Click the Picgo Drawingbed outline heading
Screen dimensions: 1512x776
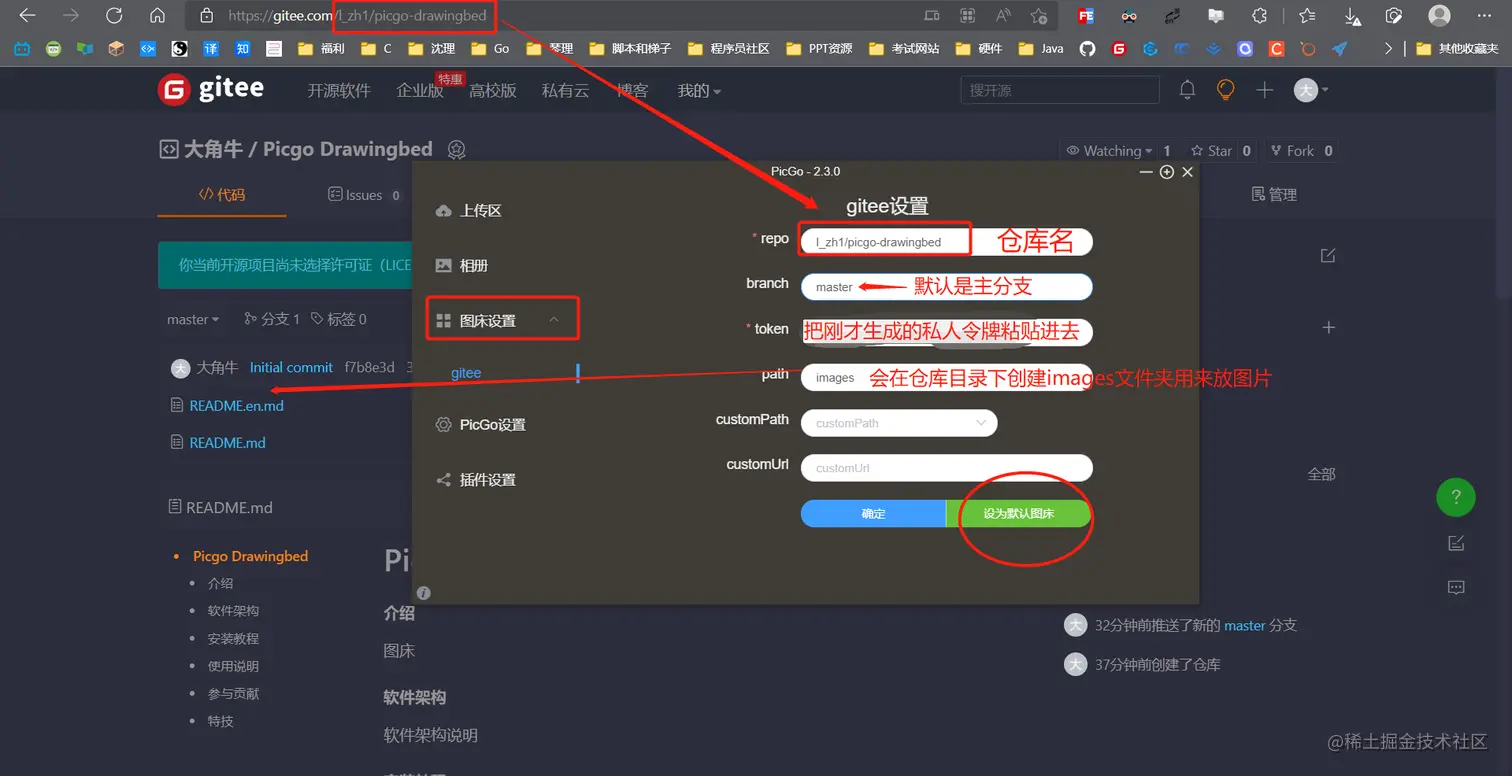[x=250, y=556]
